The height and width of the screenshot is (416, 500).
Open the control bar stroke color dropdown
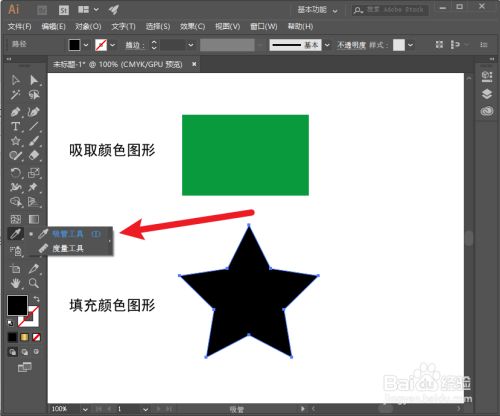(113, 45)
